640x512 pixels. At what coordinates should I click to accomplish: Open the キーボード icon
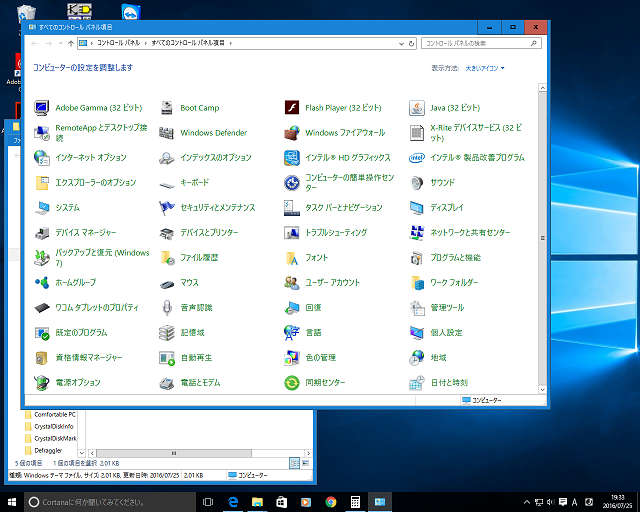167,183
